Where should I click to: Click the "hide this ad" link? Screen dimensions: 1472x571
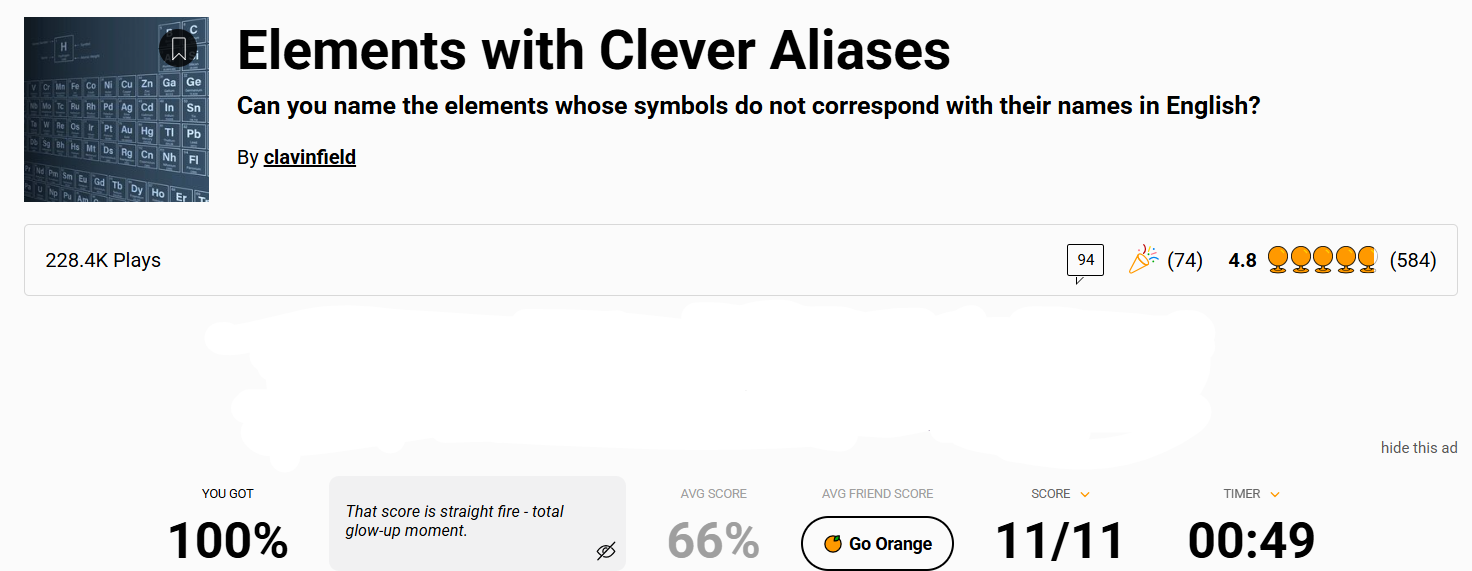click(1419, 447)
